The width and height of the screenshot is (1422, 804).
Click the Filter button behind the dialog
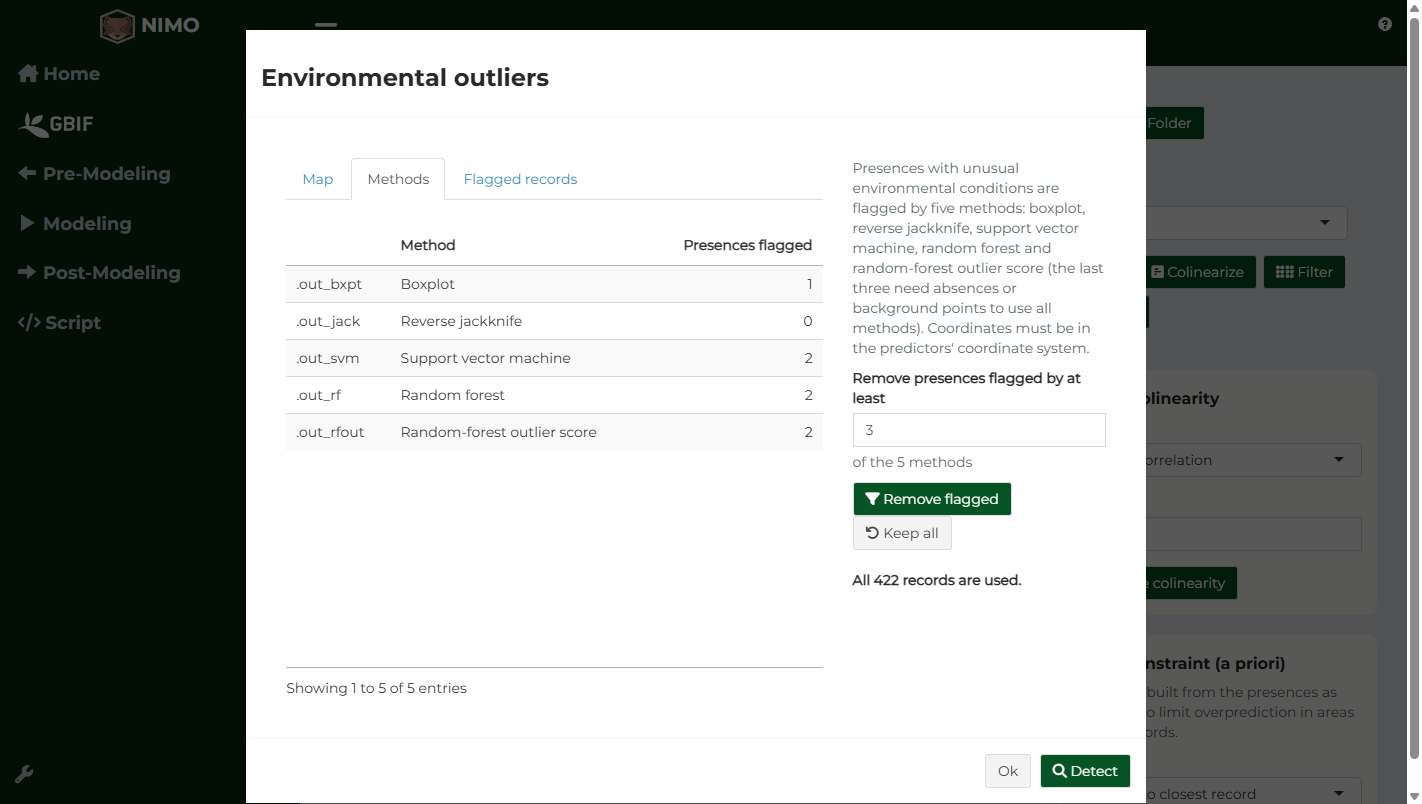pyautogui.click(x=1304, y=272)
